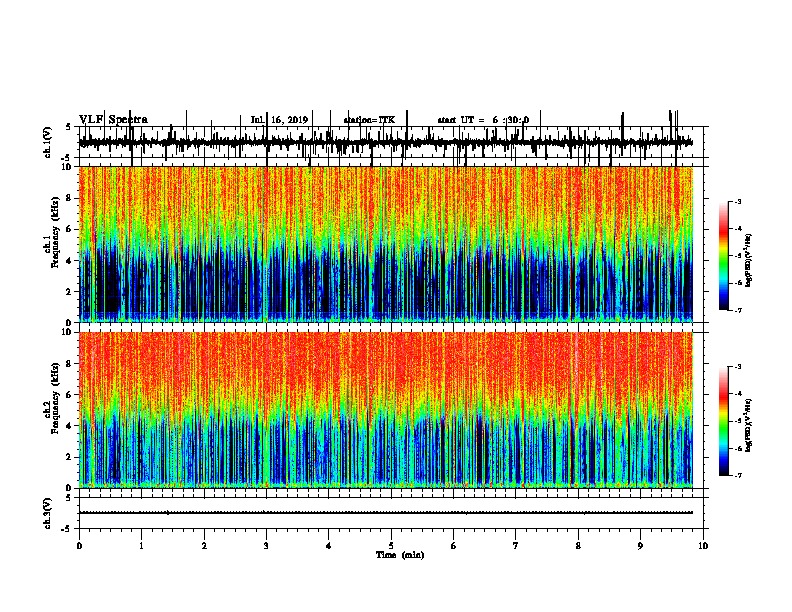The width and height of the screenshot is (792, 612).
Task: Click inside the ch.1 frequency spectrogram panel
Action: [x=385, y=244]
